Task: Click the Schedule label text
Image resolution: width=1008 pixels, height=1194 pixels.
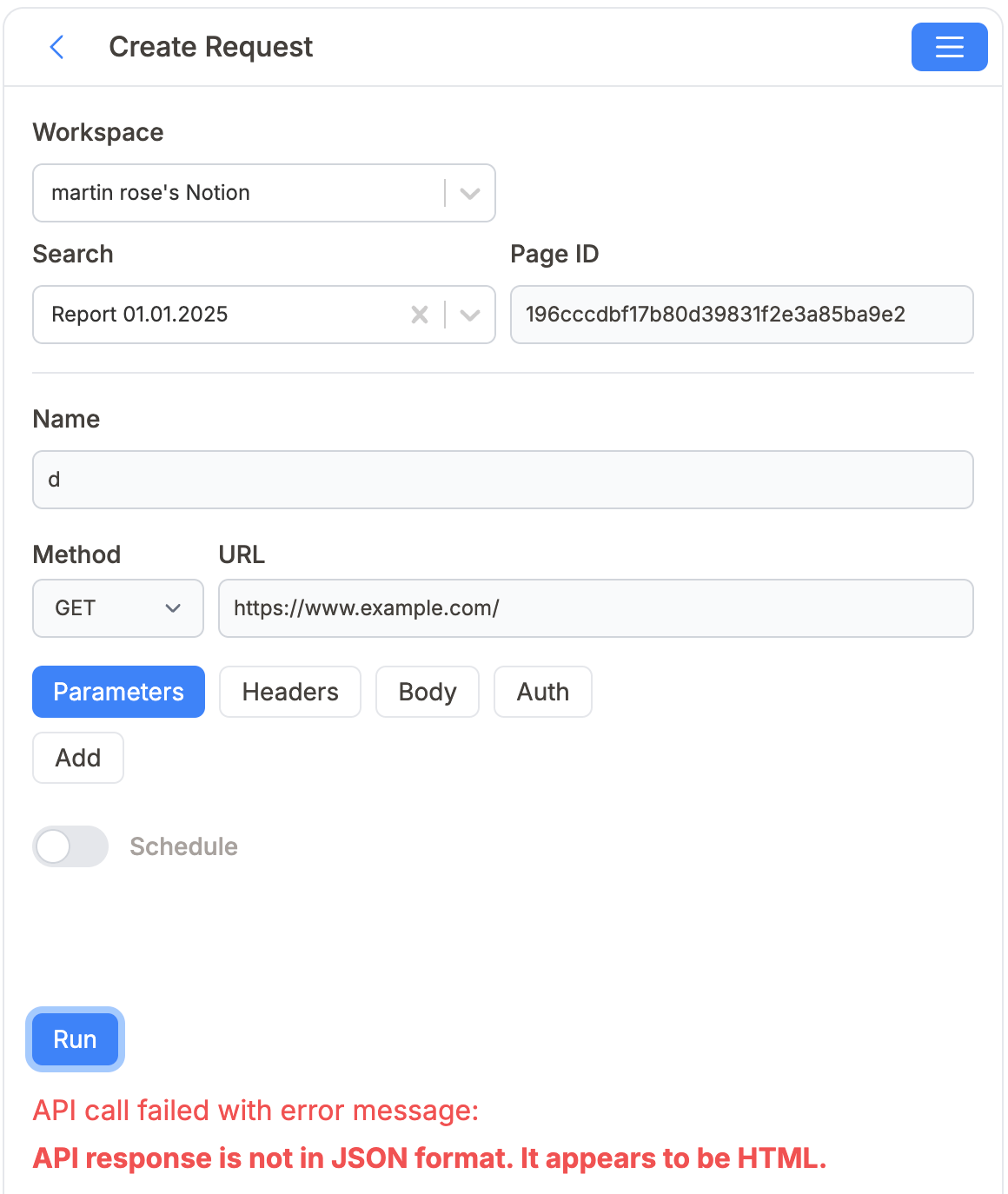Action: pyautogui.click(x=183, y=846)
